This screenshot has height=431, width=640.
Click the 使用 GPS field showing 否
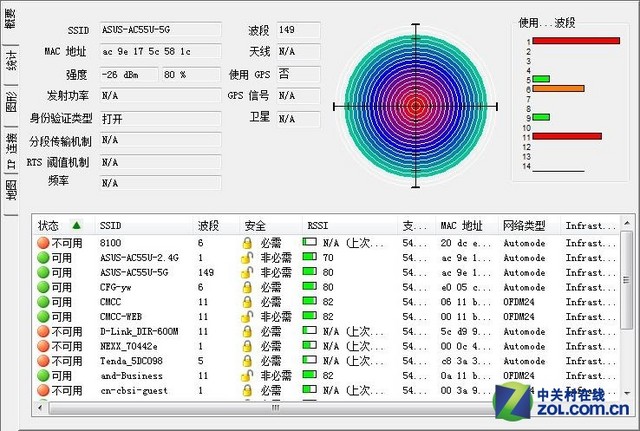[298, 74]
